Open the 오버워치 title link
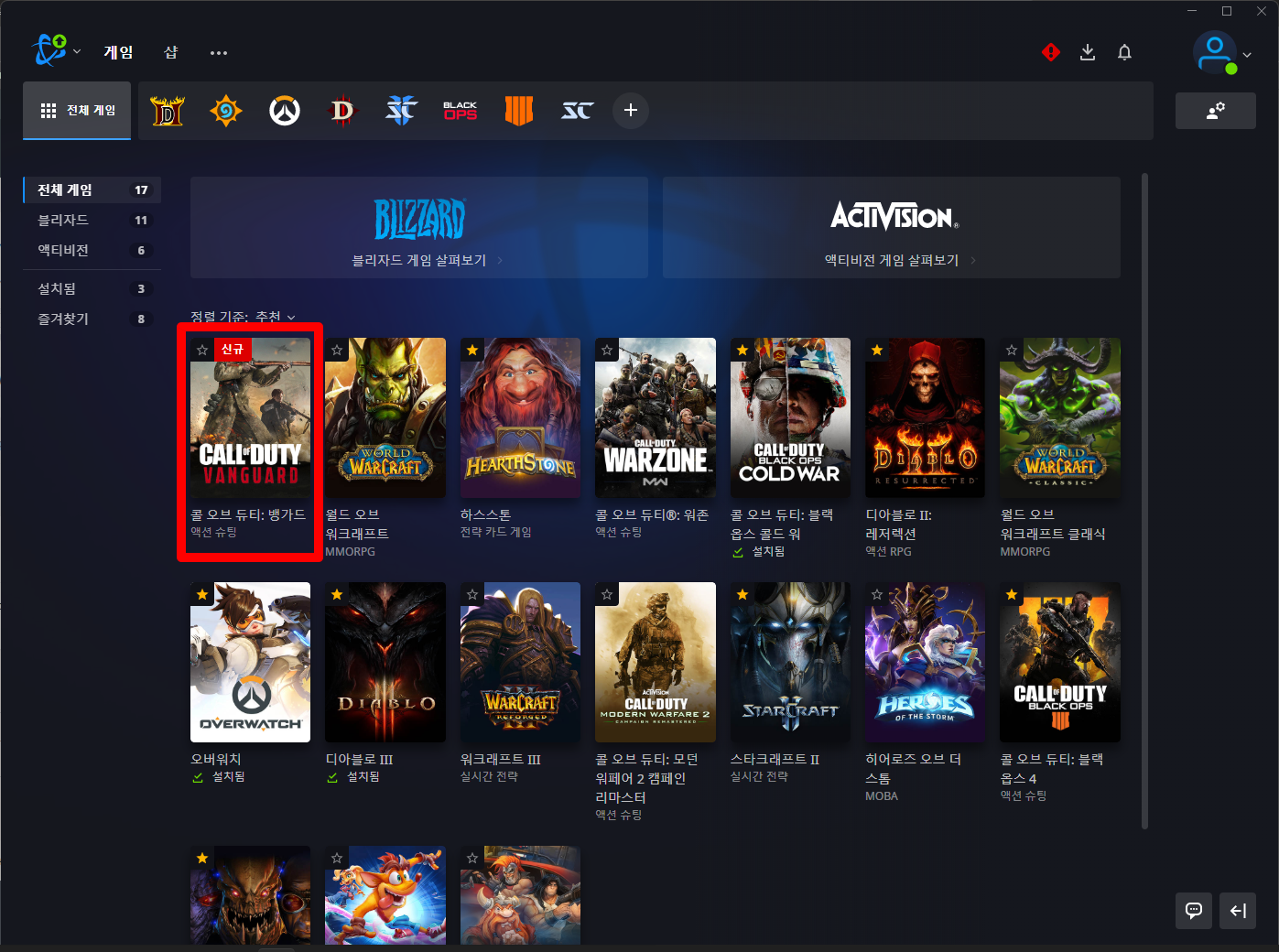Viewport: 1279px width, 952px height. (x=216, y=759)
